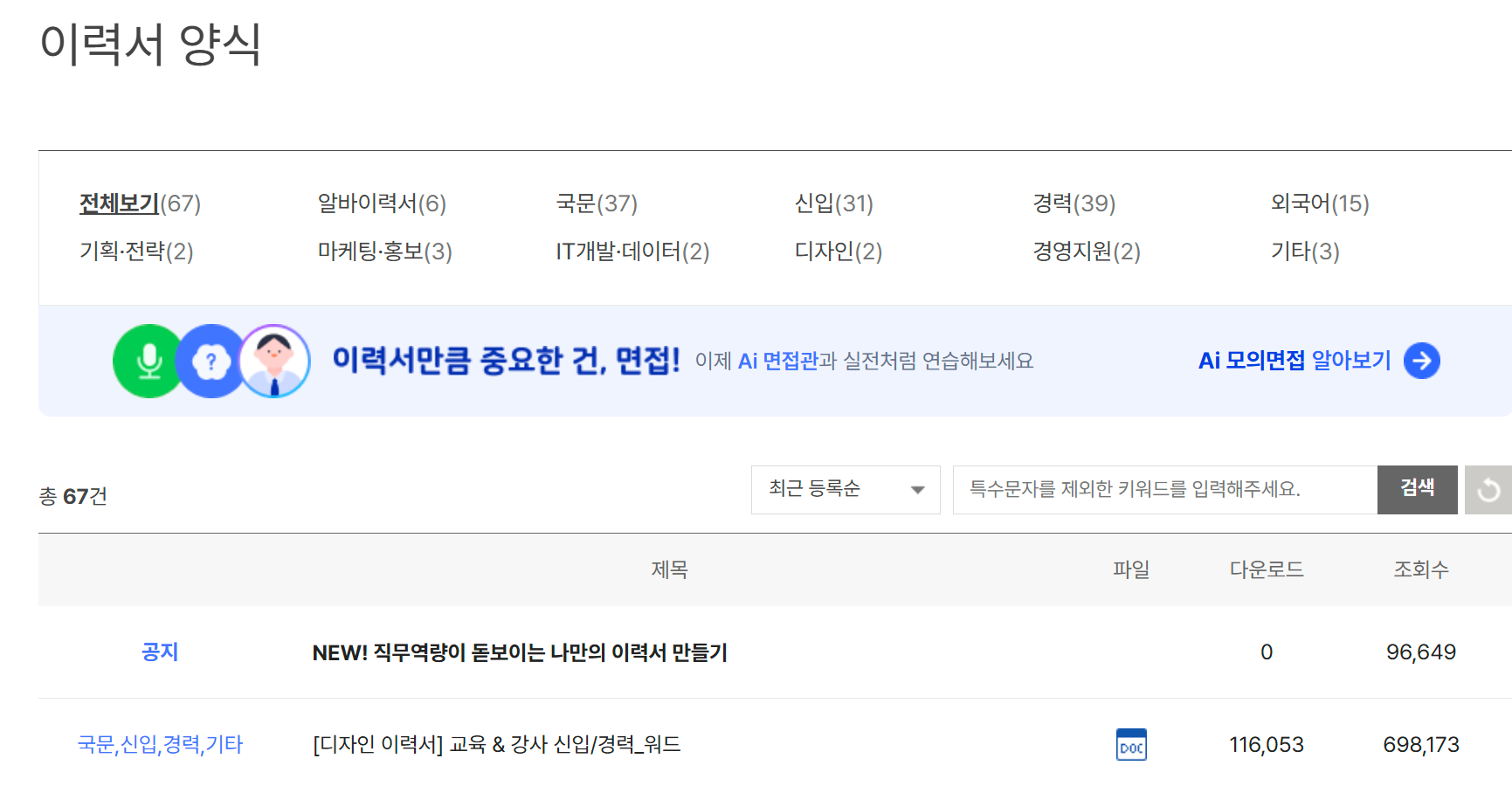The height and width of the screenshot is (786, 1512).
Task: Filter templates by 외국어(15)
Action: 1319,203
